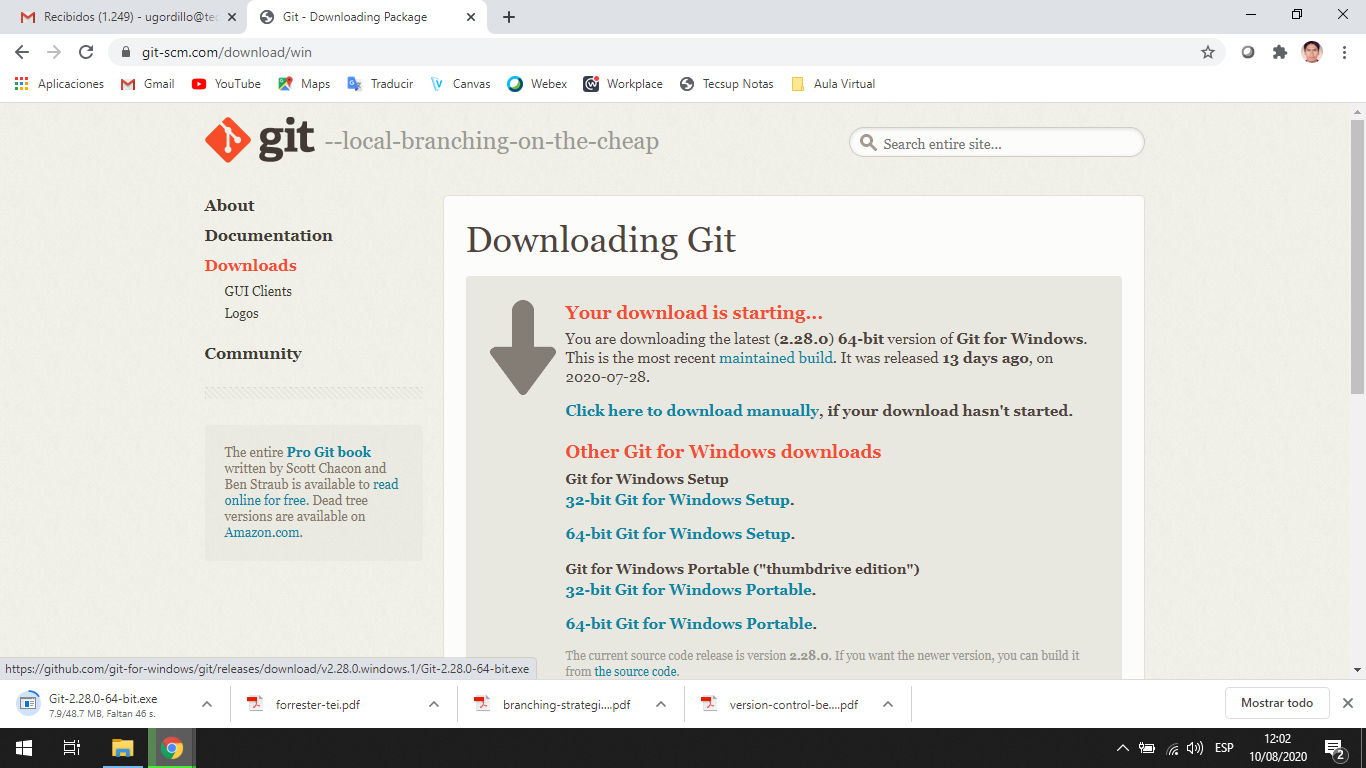Expand options for branching-strategi....pdf download
Viewport: 1366px width, 768px height.
pyautogui.click(x=661, y=704)
